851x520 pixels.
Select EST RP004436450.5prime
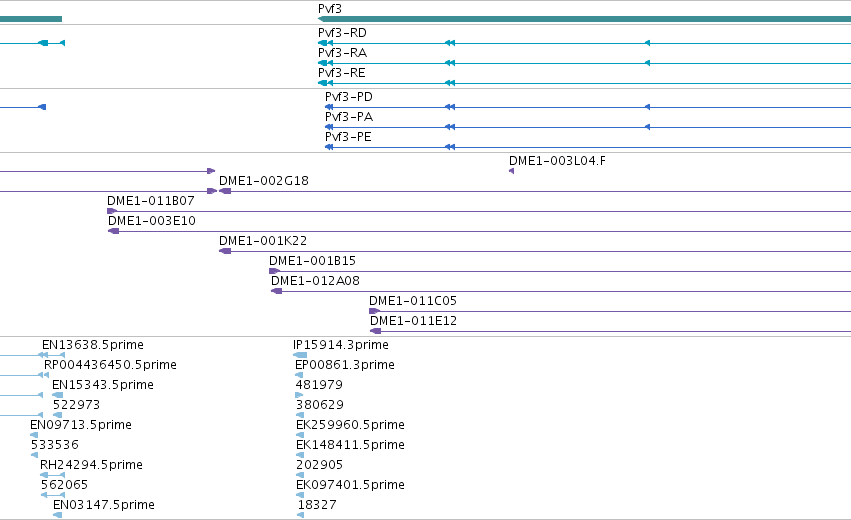(110, 365)
